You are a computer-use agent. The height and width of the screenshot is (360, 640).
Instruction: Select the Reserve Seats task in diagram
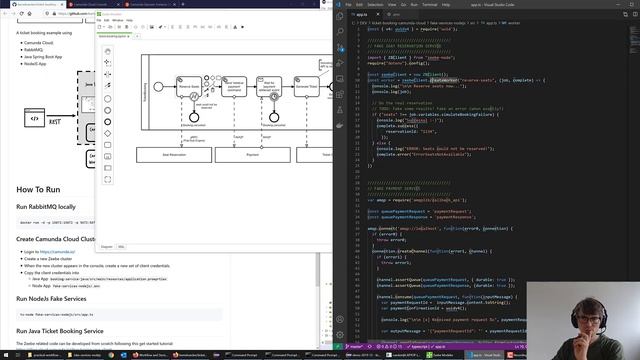coord(189,86)
